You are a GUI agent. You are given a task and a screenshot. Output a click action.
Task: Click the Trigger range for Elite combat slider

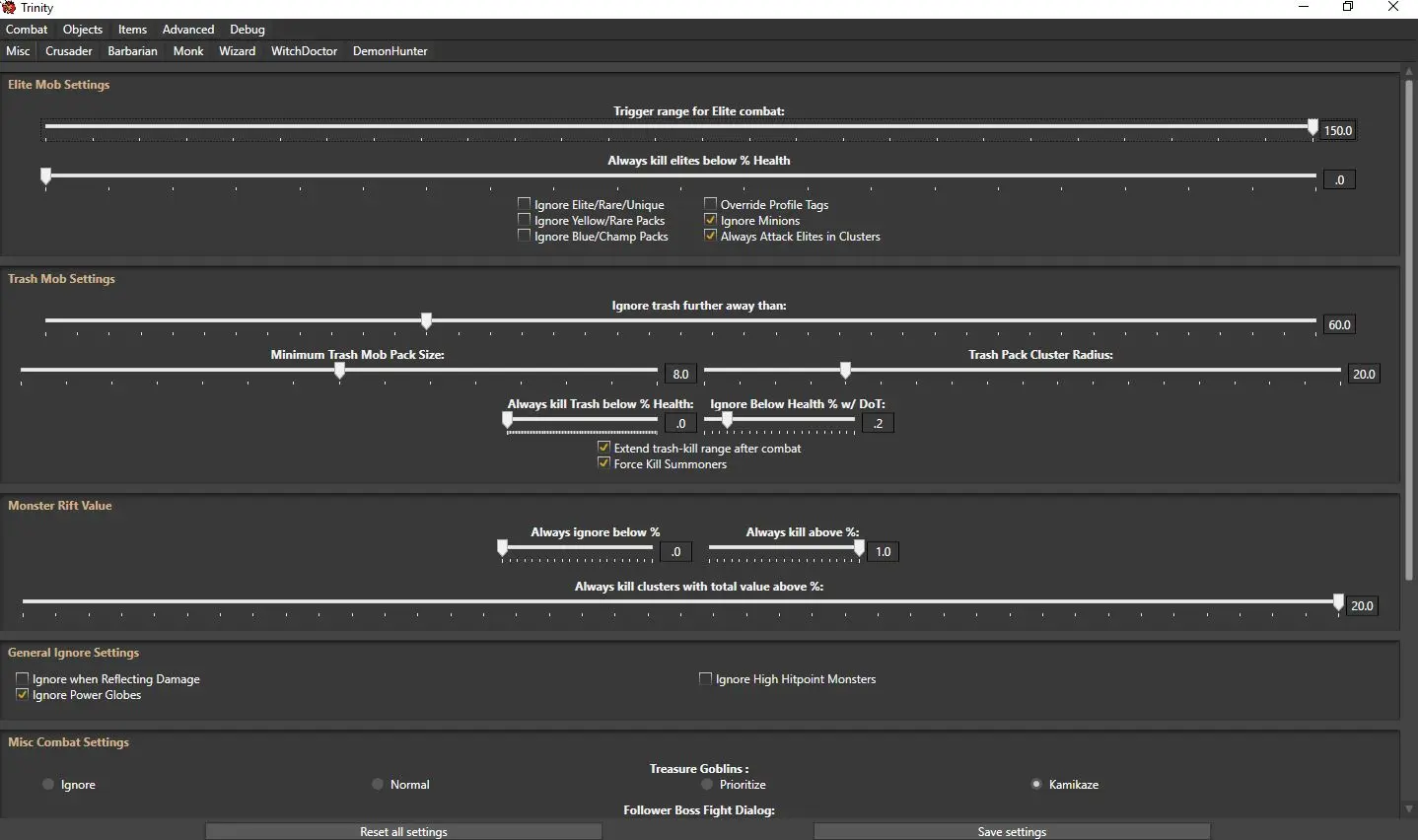678,127
